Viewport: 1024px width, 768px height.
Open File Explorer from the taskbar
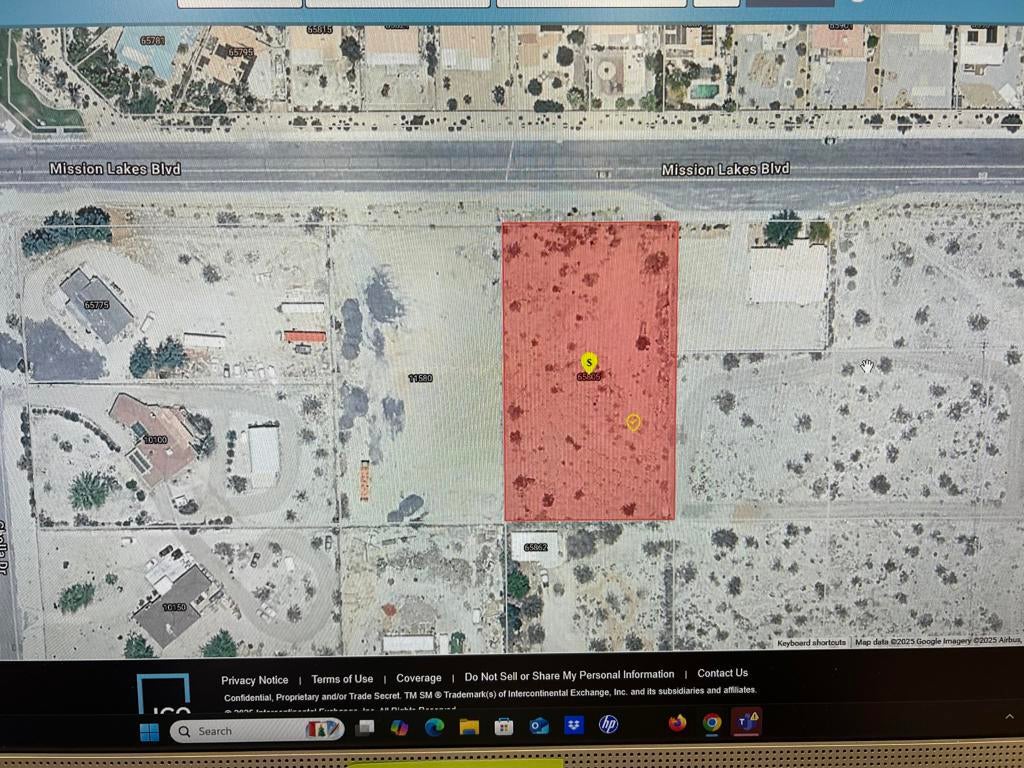coord(469,727)
